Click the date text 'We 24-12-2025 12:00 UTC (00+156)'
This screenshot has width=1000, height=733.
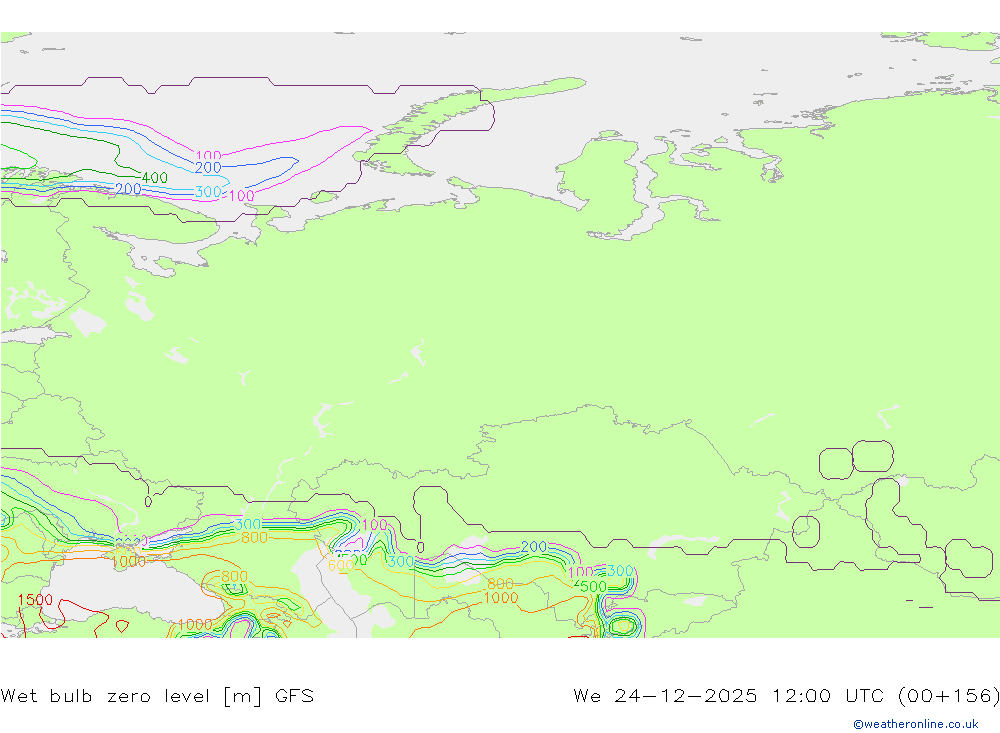(x=786, y=695)
